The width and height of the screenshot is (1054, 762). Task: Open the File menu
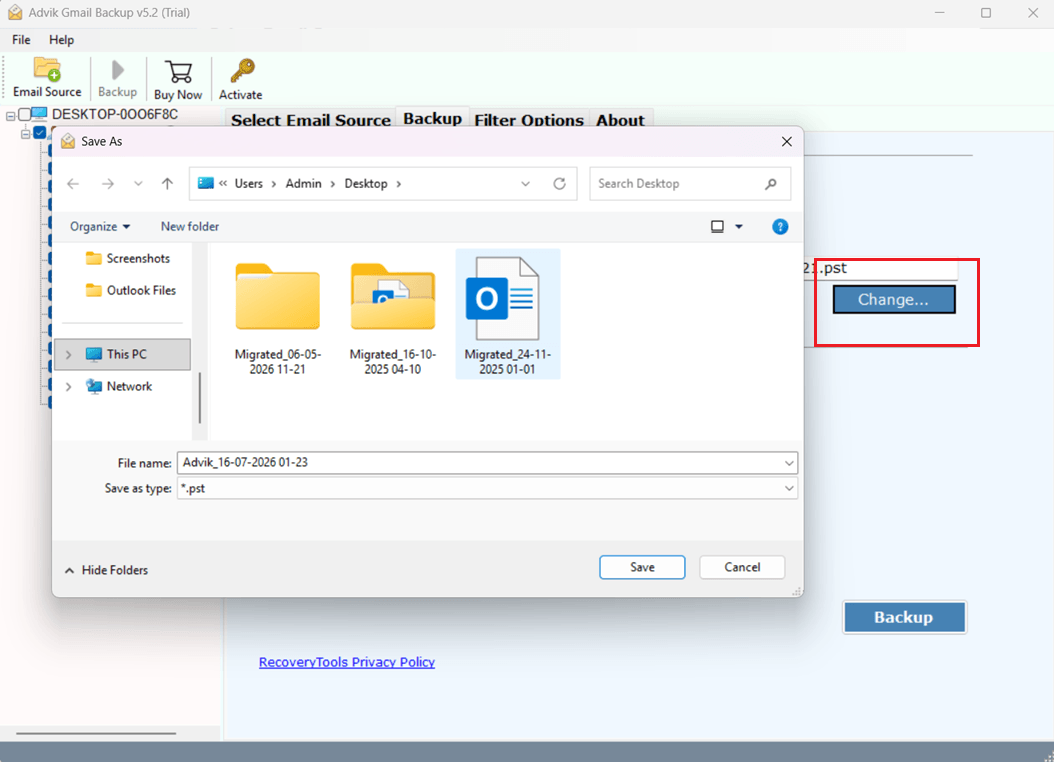pos(21,40)
